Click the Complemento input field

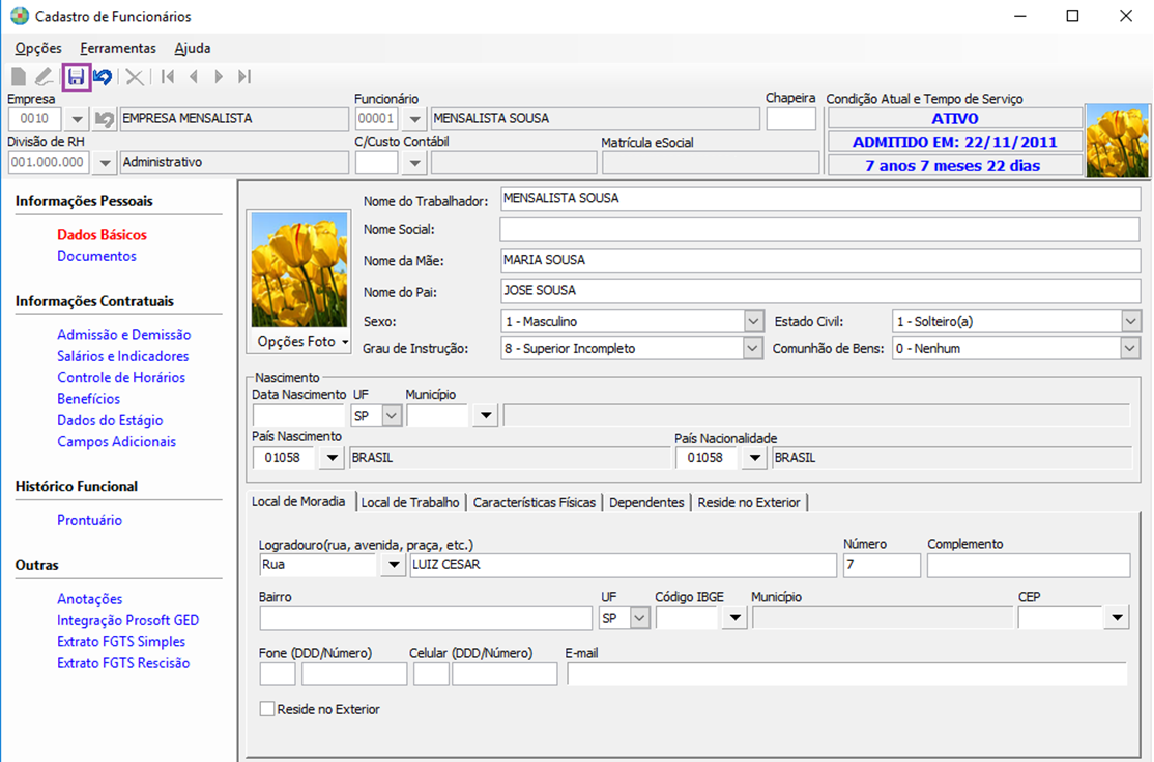[x=1028, y=565]
